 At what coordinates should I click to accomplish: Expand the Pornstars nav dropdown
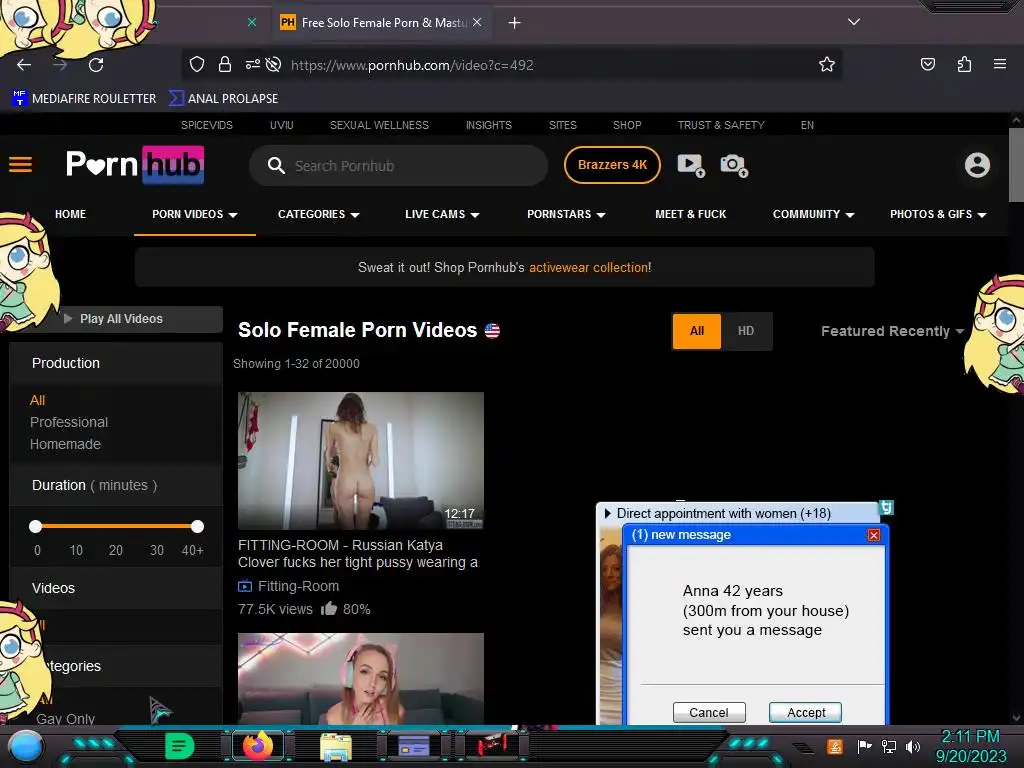566,214
